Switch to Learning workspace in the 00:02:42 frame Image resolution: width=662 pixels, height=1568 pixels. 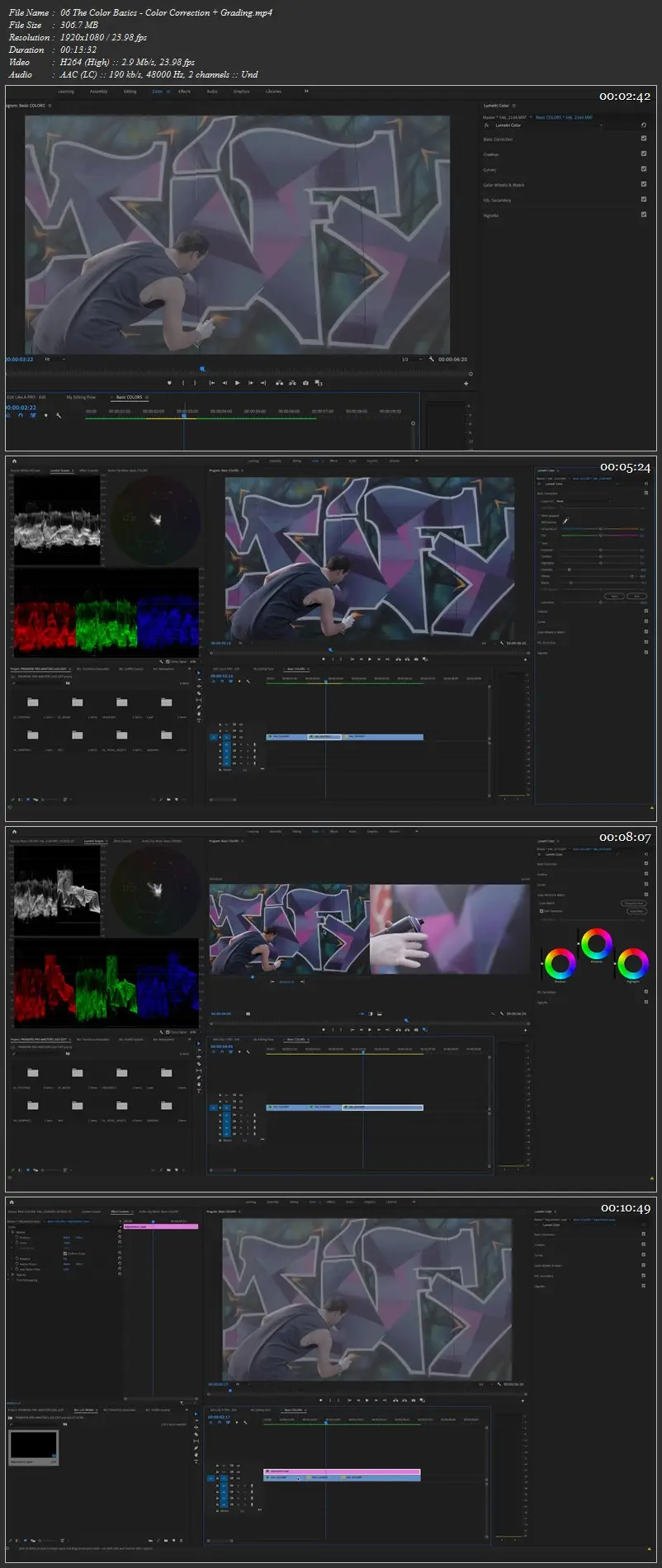click(x=66, y=92)
